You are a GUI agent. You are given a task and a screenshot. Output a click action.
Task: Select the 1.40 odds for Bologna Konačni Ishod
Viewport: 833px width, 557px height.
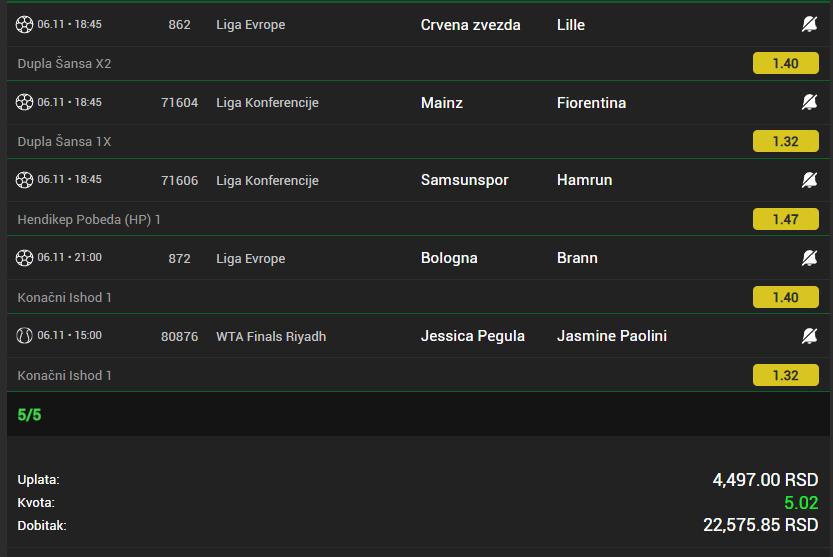[785, 297]
